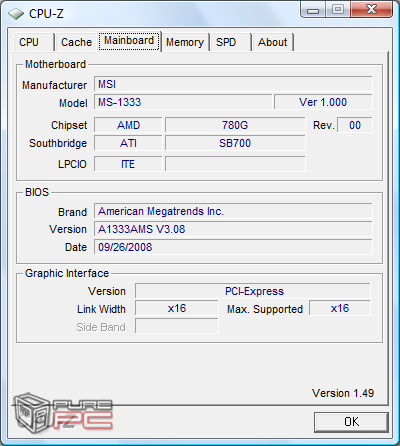Screen dimensions: 400x446
Task: Click the BIOS Date label
Action: 76,247
